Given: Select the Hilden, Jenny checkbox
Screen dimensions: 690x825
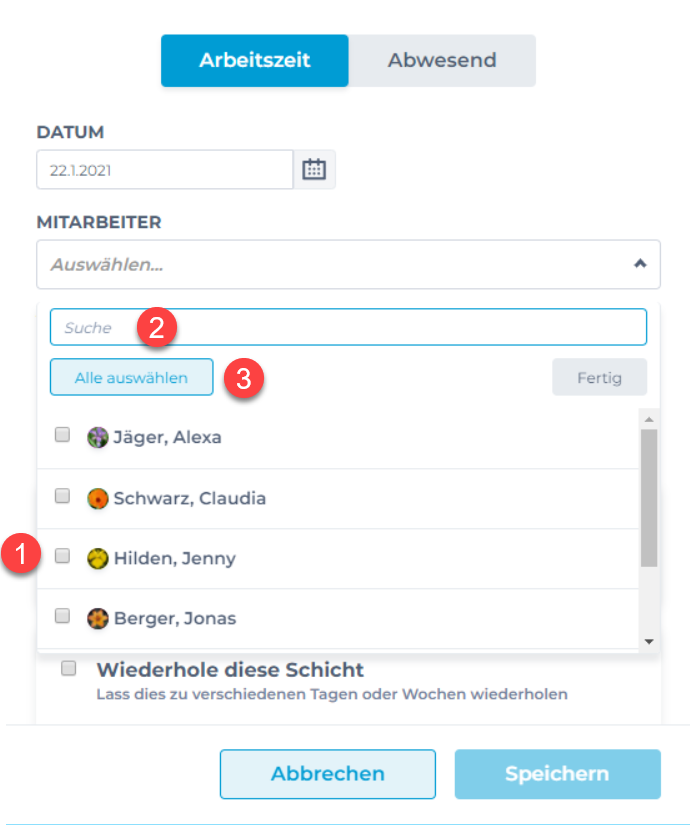Looking at the screenshot, I should click(x=62, y=556).
